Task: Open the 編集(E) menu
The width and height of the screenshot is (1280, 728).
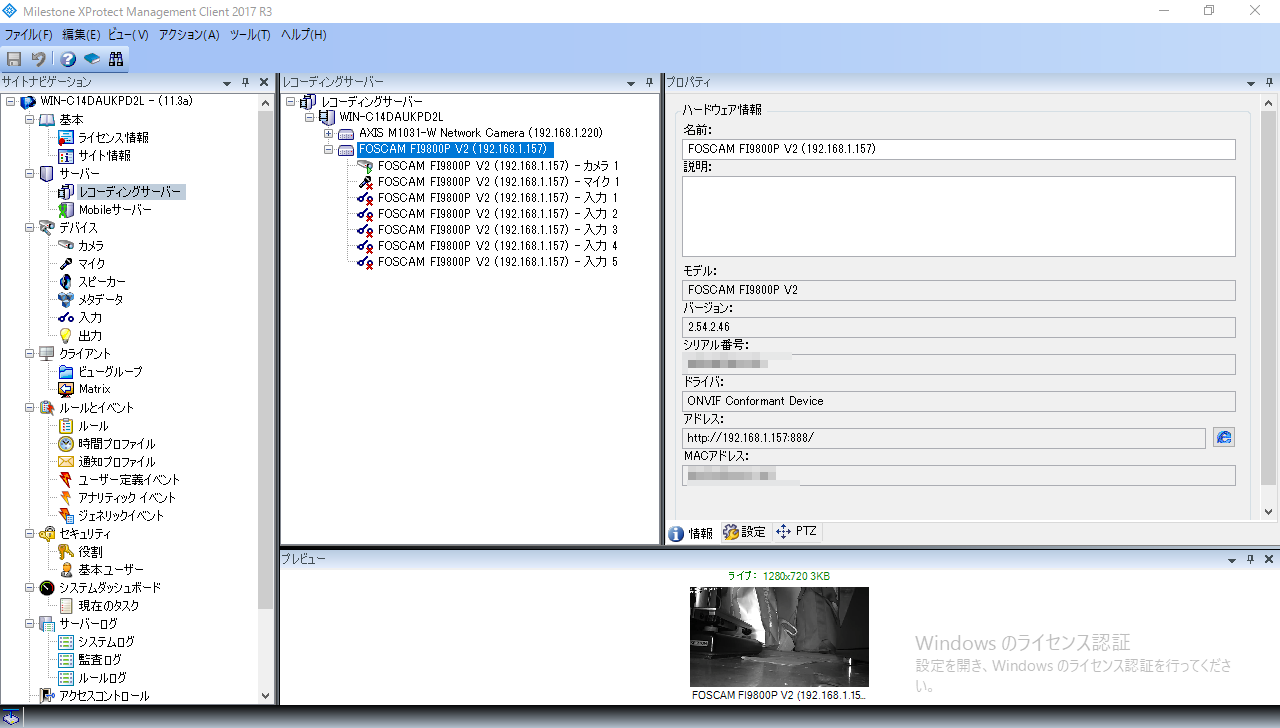Action: coord(81,35)
